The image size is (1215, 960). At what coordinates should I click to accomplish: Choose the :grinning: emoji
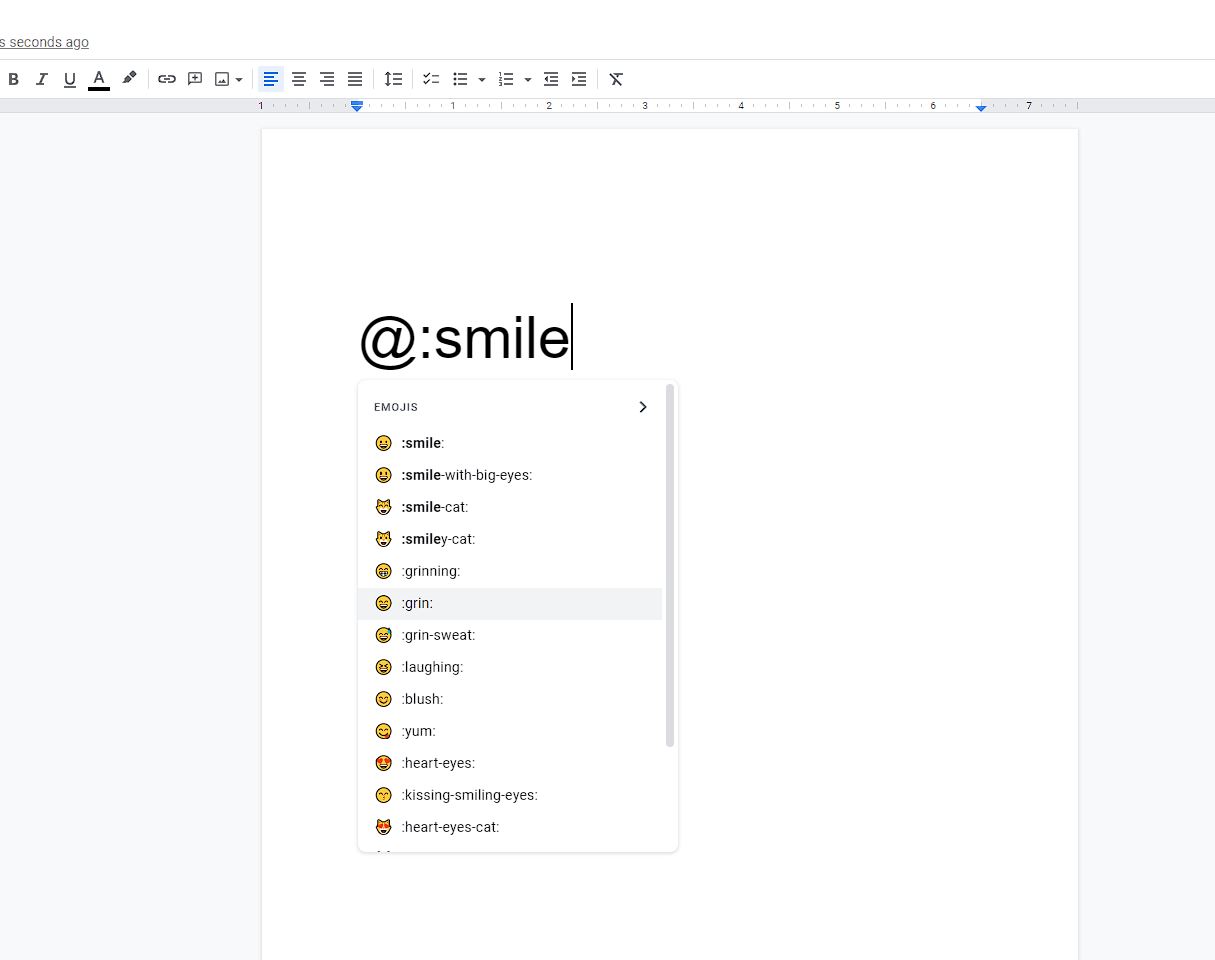click(x=510, y=571)
